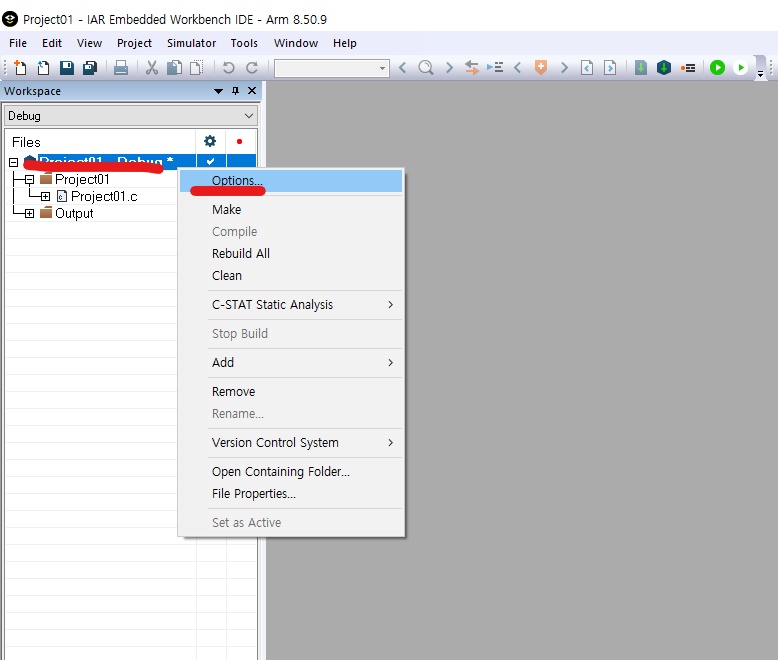The height and width of the screenshot is (660, 778).
Task: Open the Project menu
Action: (x=134, y=43)
